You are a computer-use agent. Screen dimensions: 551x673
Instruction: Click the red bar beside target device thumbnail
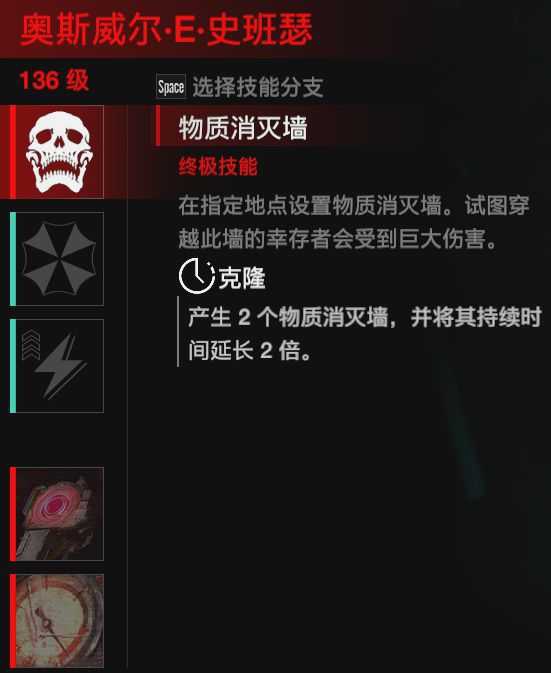13,514
